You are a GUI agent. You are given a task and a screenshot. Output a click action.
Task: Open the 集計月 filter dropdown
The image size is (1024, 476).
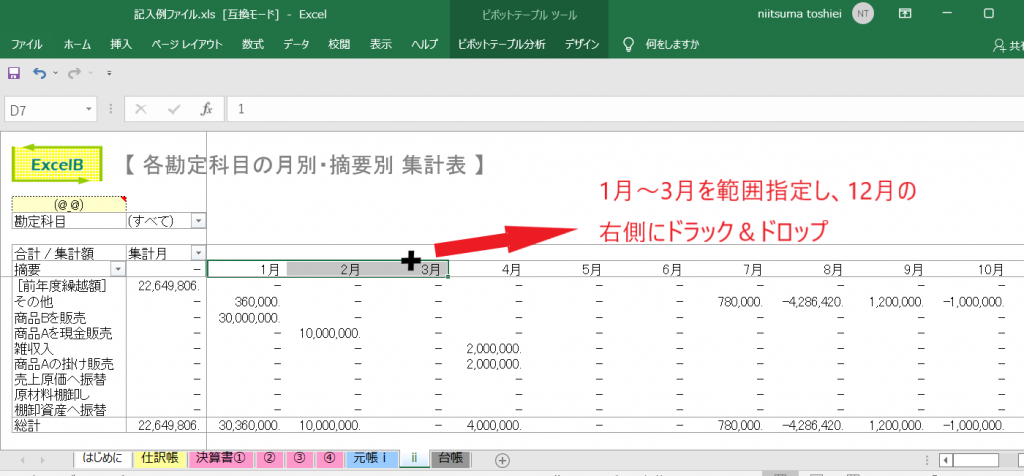coord(199,252)
